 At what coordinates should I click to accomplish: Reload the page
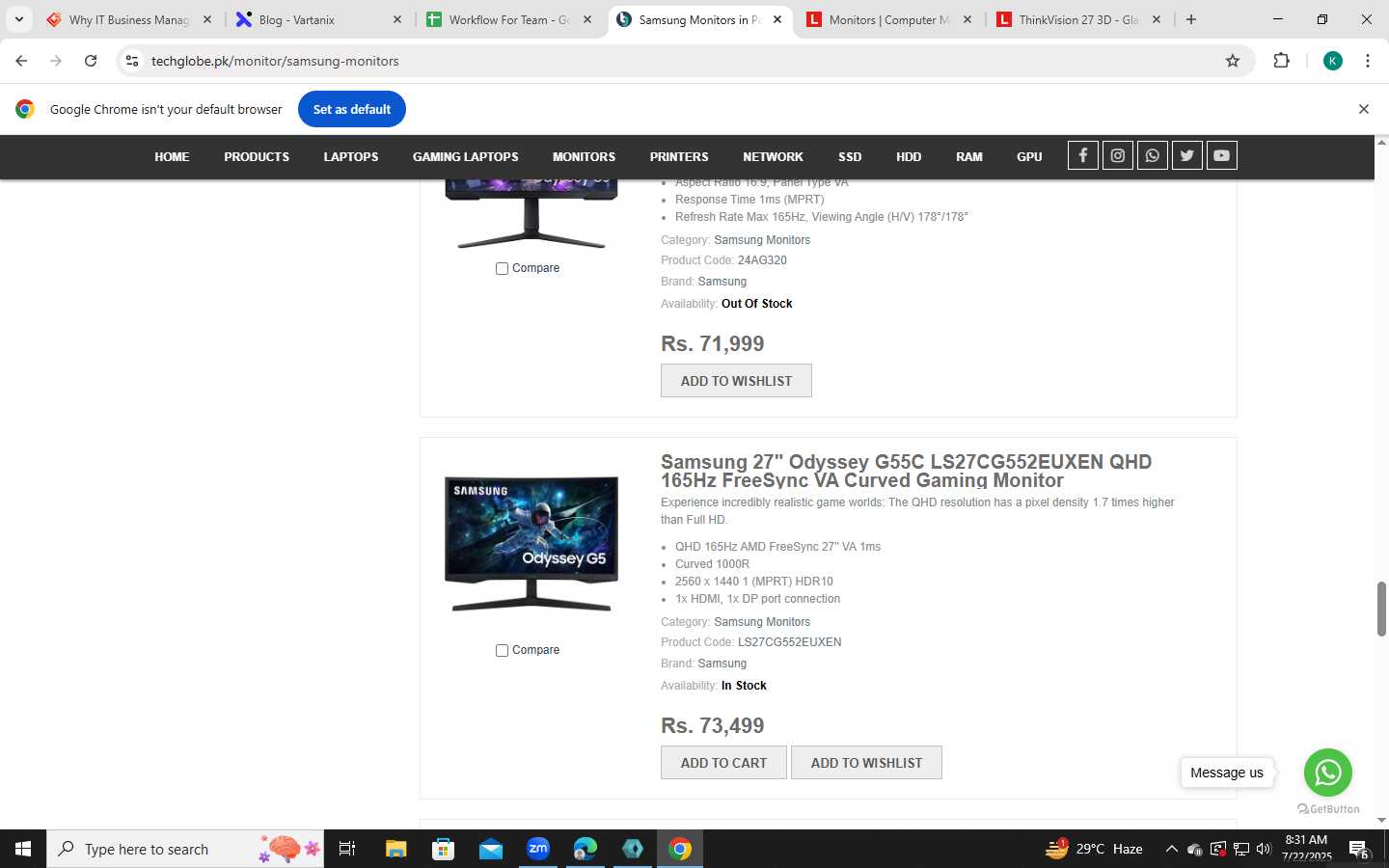(x=91, y=61)
